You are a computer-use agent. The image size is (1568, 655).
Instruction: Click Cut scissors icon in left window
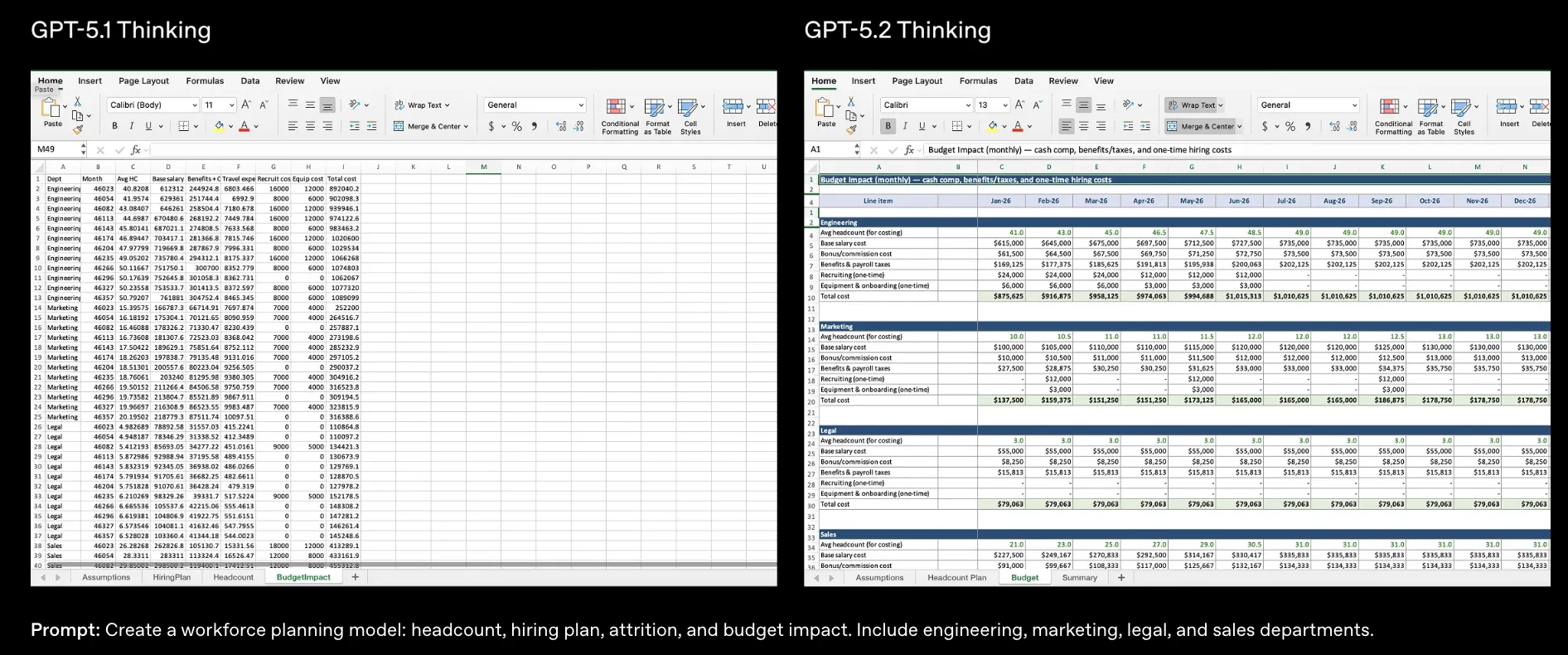(77, 101)
